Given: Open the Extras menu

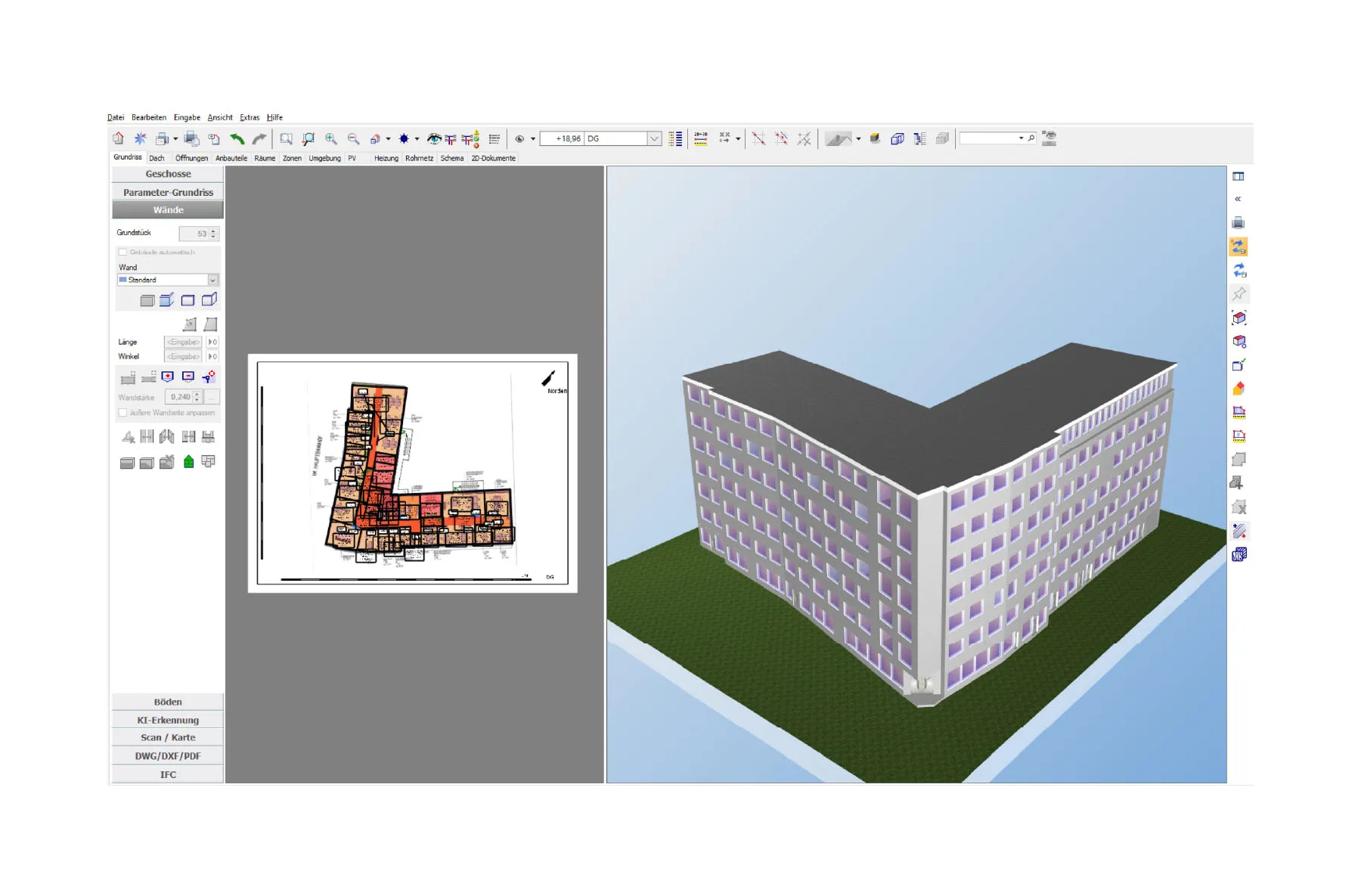Looking at the screenshot, I should click(250, 117).
